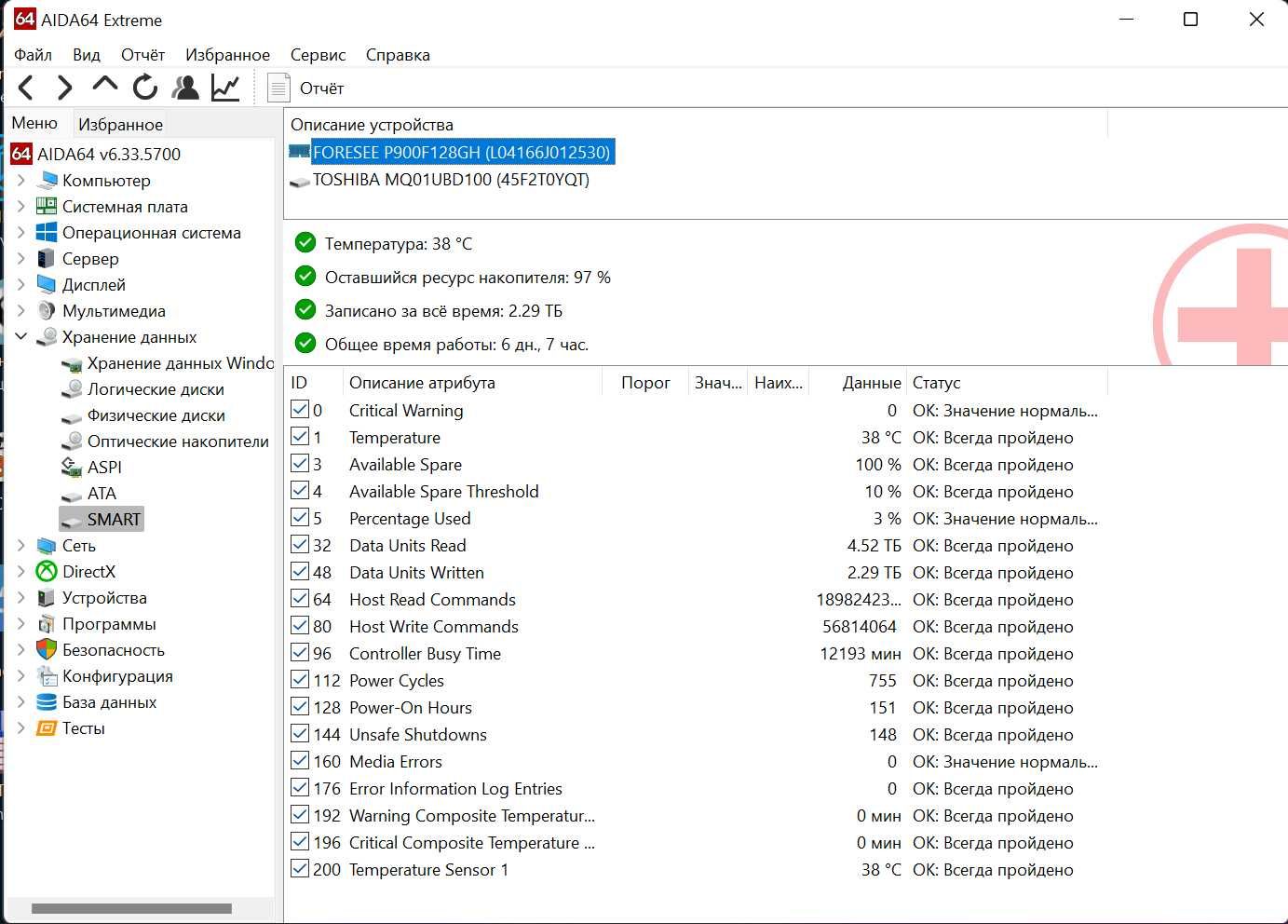Expand the Операционная система tree node
Image resolution: width=1288 pixels, height=924 pixels.
pos(21,232)
